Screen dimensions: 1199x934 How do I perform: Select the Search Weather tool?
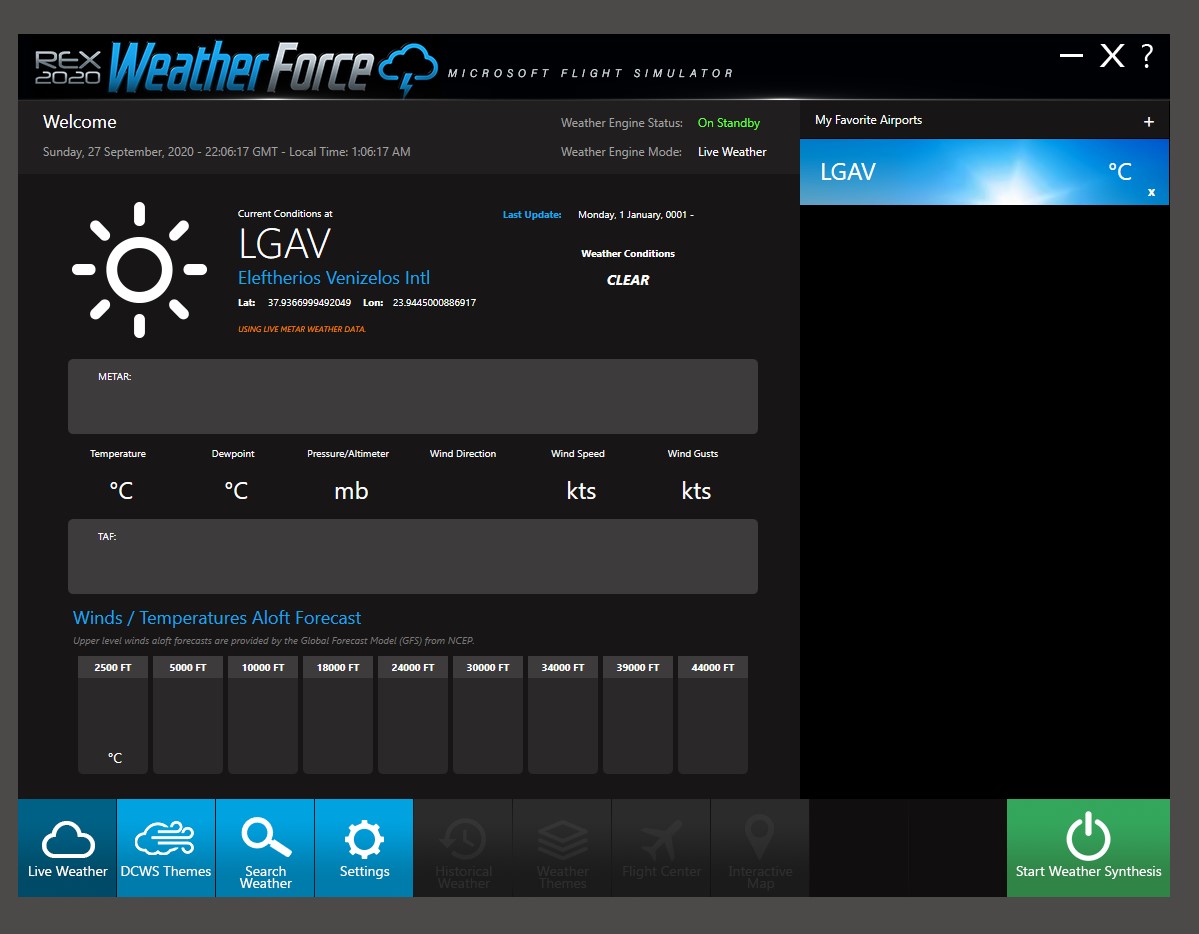tap(264, 848)
